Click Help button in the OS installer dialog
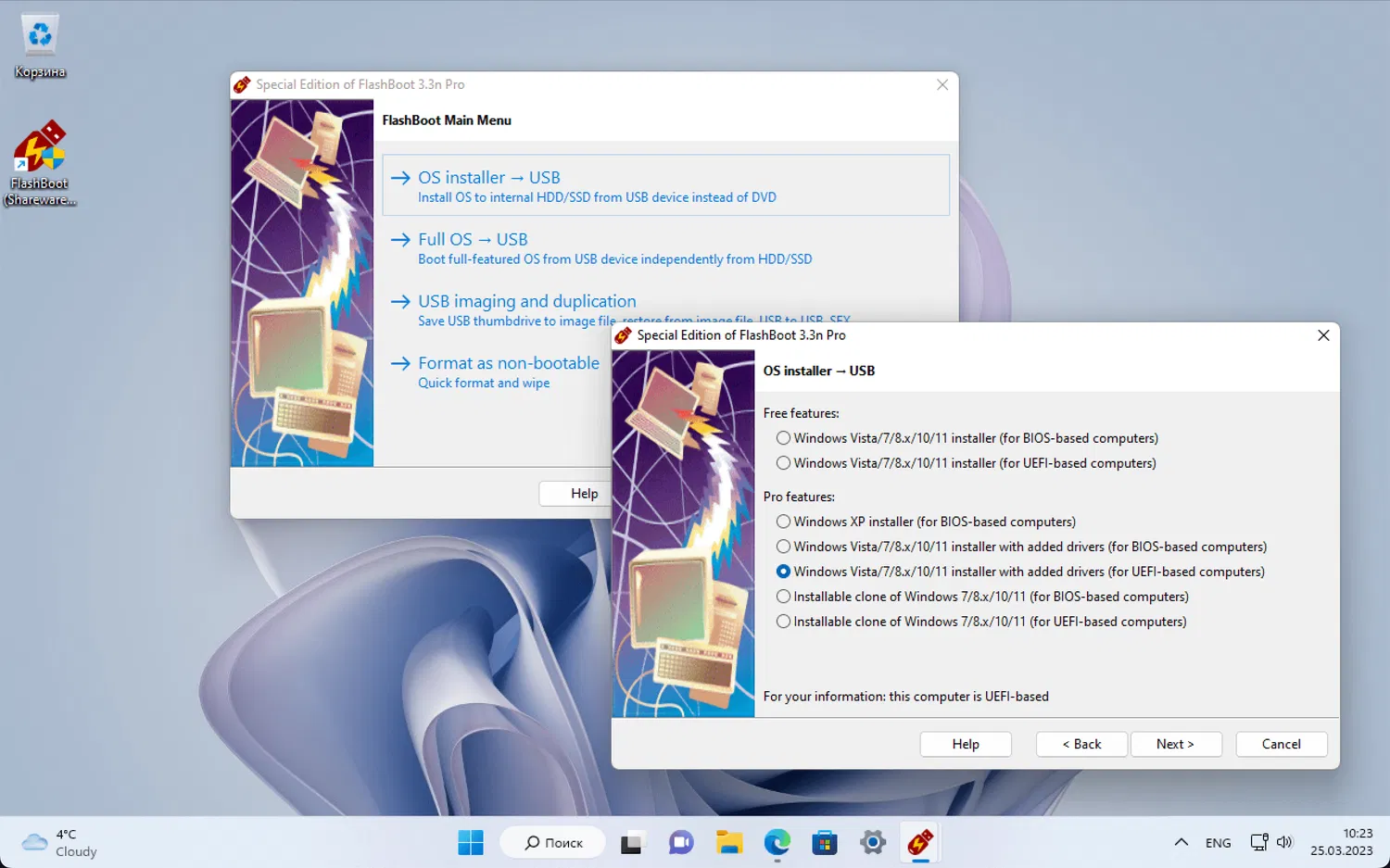Viewport: 1390px width, 868px height. tap(966, 744)
